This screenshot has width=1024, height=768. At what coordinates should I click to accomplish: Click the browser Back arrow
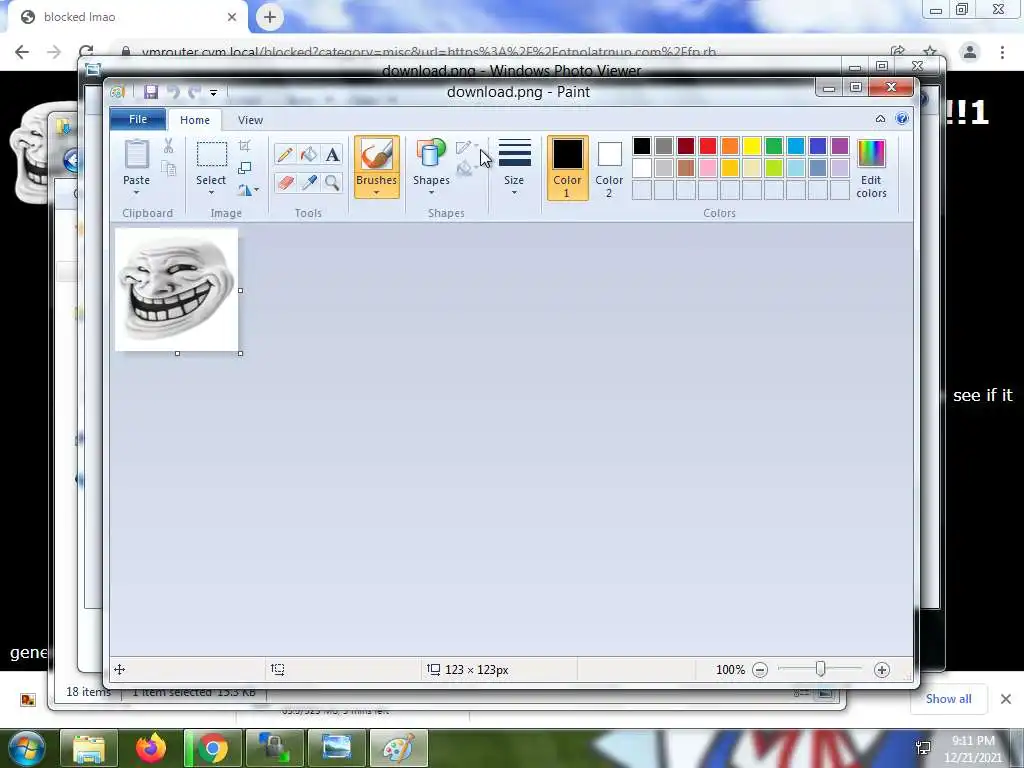coord(22,52)
